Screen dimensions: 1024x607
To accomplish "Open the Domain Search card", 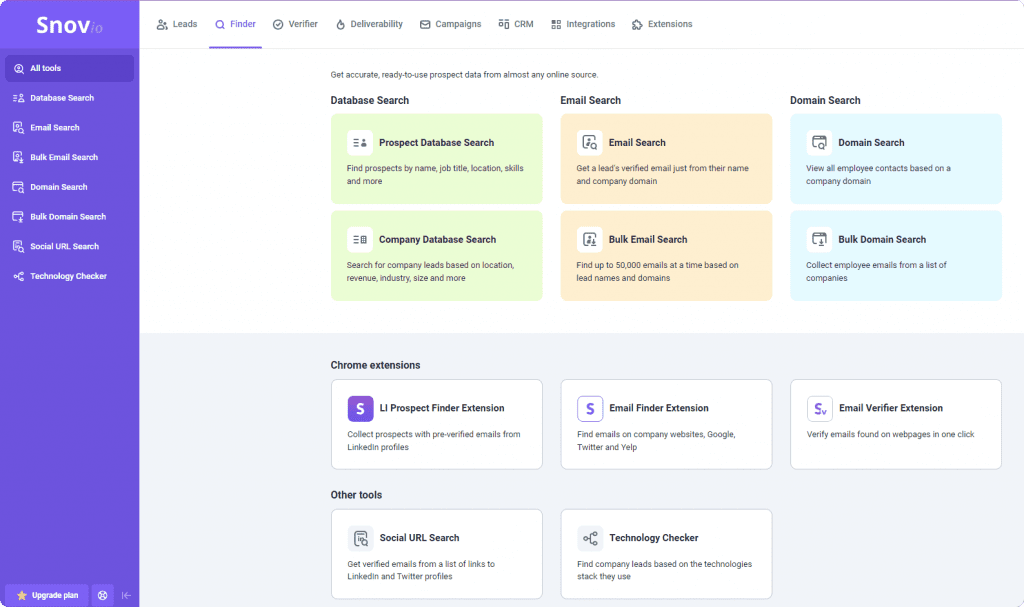I will click(895, 158).
